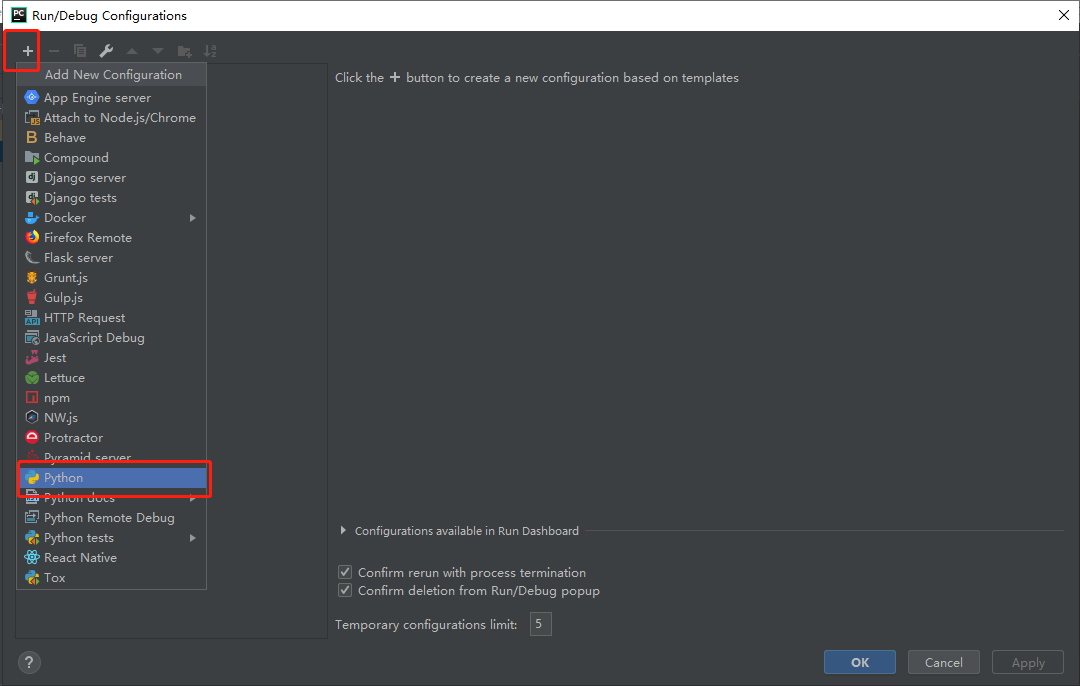The height and width of the screenshot is (686, 1080).
Task: Select Behave configuration type
Action: pyautogui.click(x=112, y=138)
